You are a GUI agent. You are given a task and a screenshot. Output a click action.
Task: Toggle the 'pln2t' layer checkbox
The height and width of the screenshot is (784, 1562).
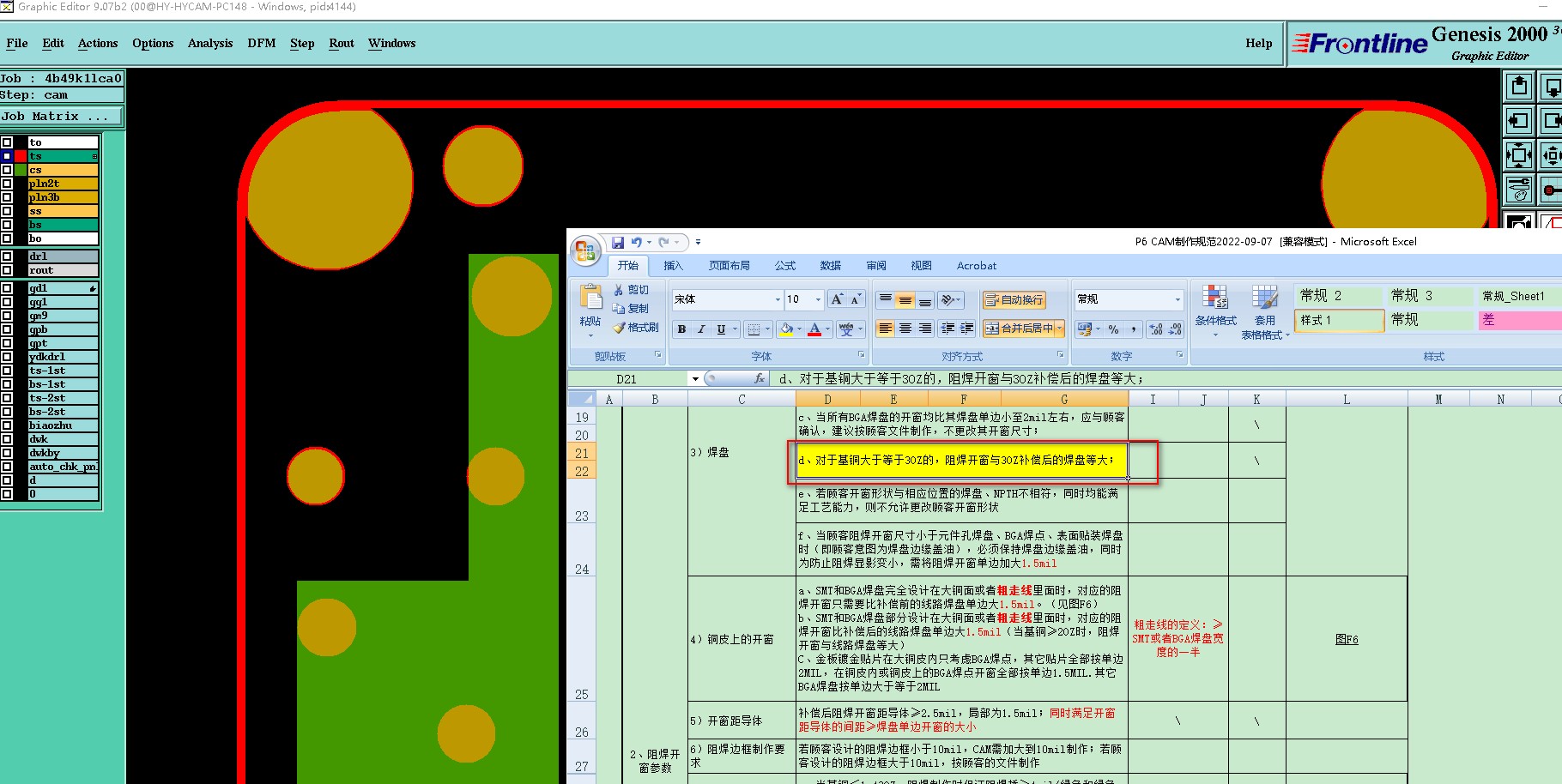[7, 184]
